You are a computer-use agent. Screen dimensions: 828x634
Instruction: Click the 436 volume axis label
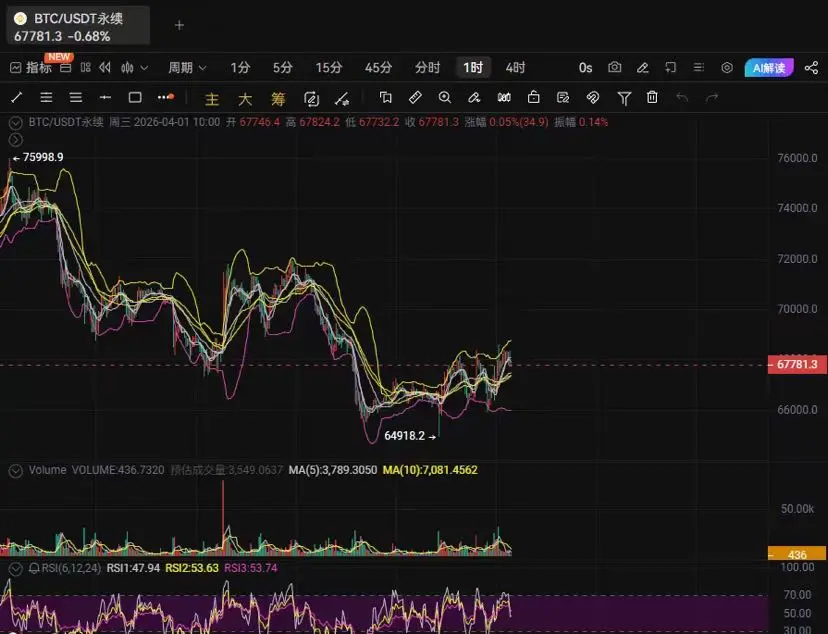[797, 554]
